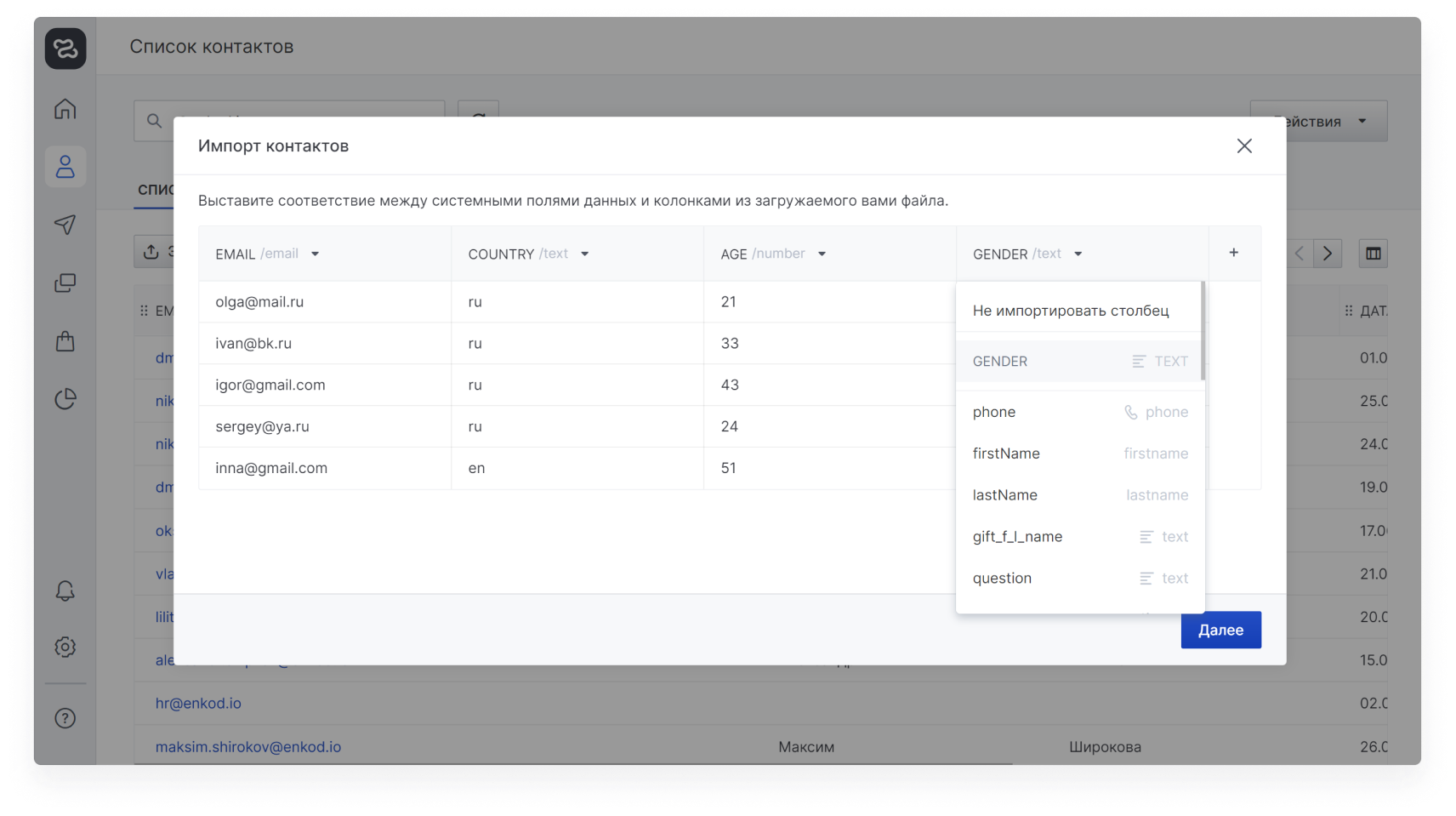Expand the EMAIL /email column dropdown
The image size is (1456, 816).
(315, 254)
